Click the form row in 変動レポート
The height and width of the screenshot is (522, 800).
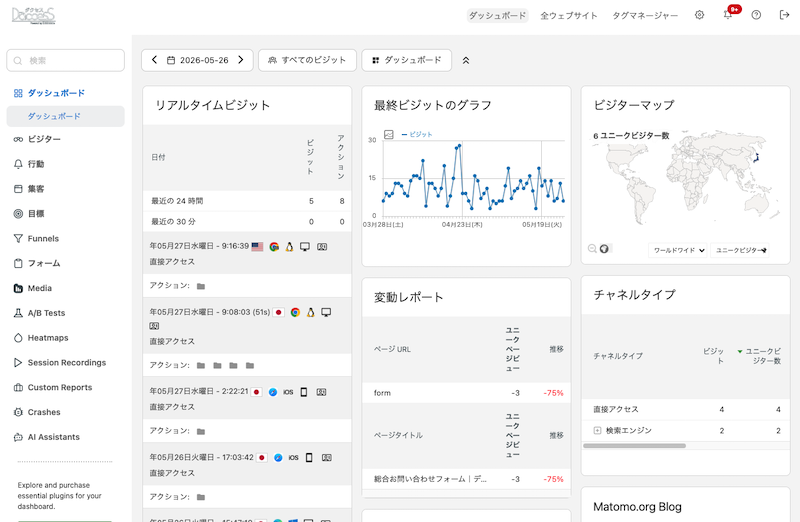coord(466,393)
